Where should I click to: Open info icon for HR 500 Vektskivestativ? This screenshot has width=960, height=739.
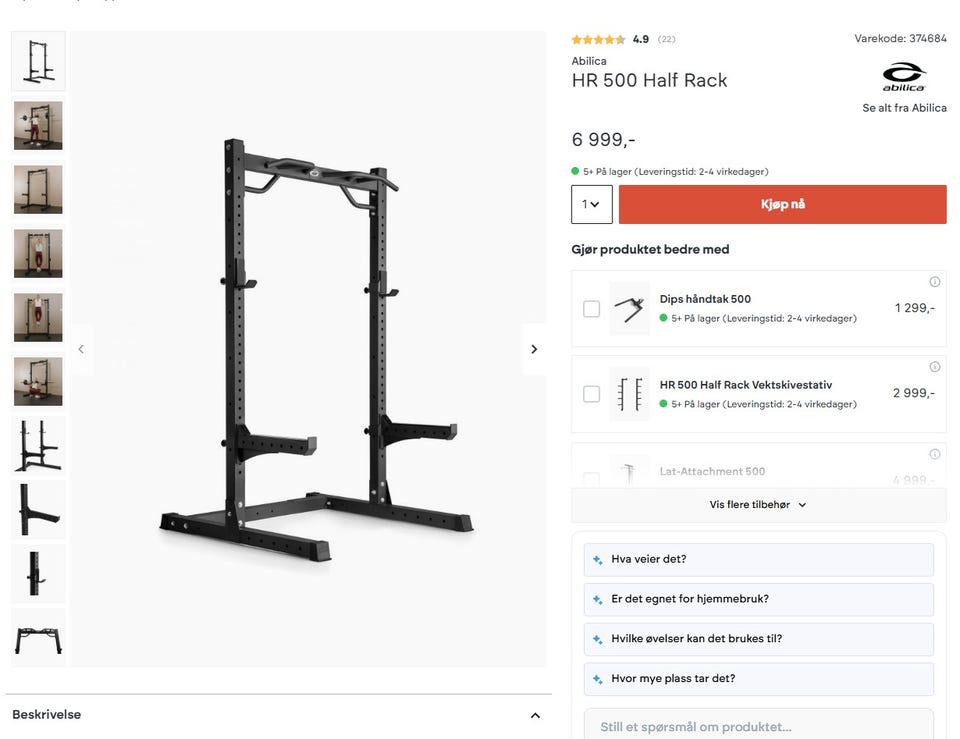pyautogui.click(x=934, y=367)
